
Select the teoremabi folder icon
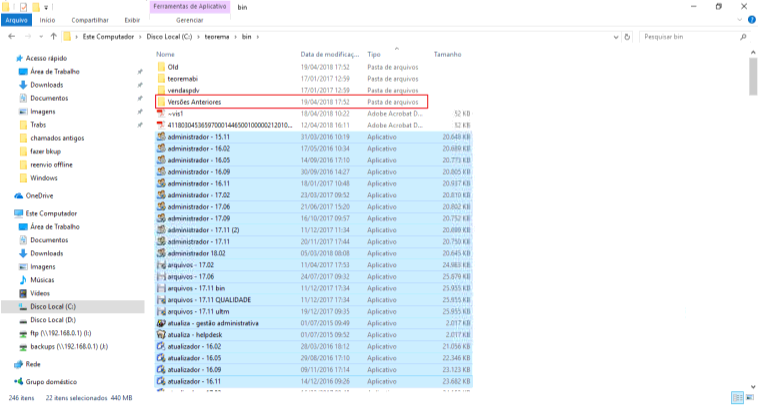click(162, 79)
